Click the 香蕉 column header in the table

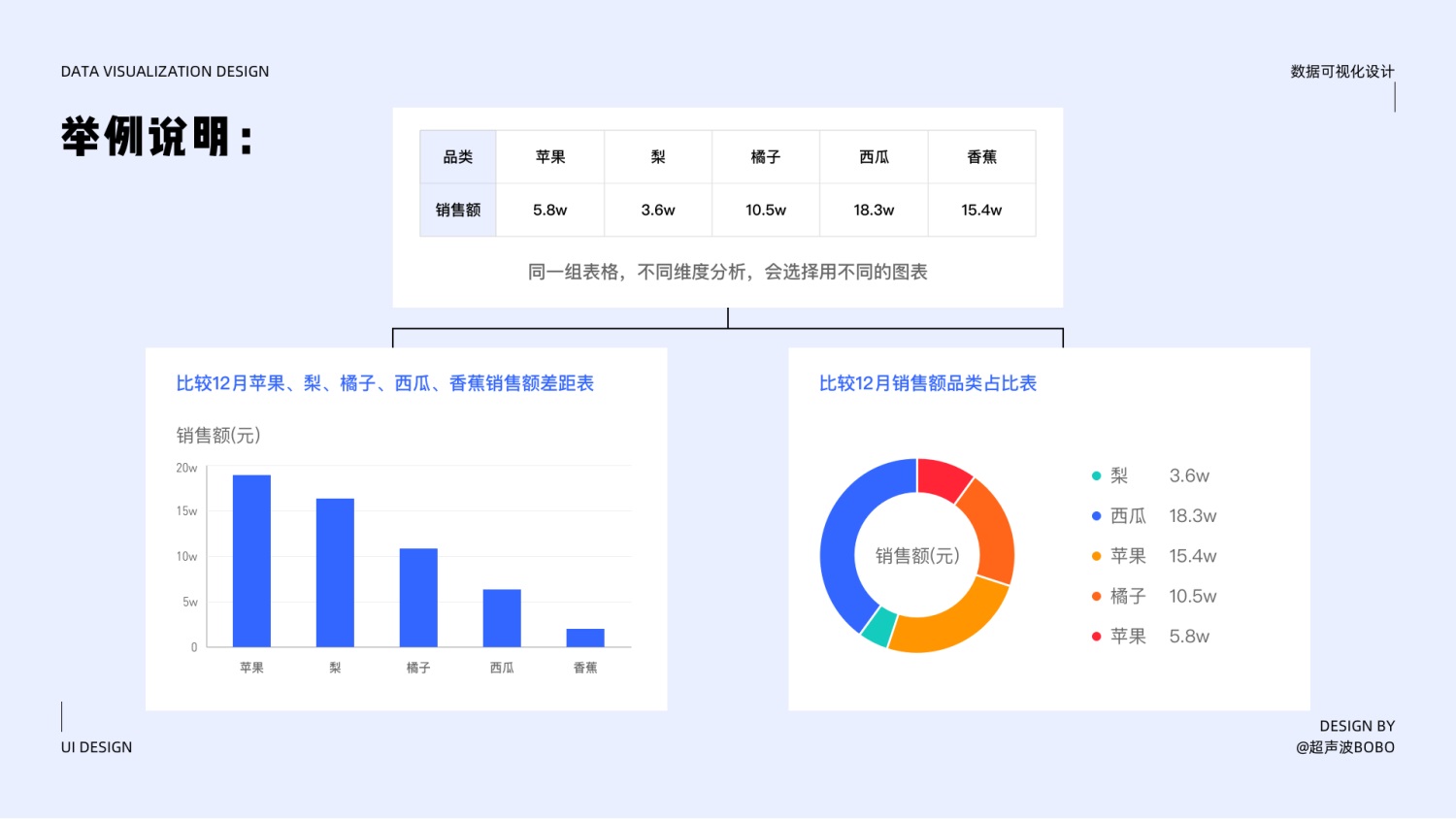(x=981, y=157)
